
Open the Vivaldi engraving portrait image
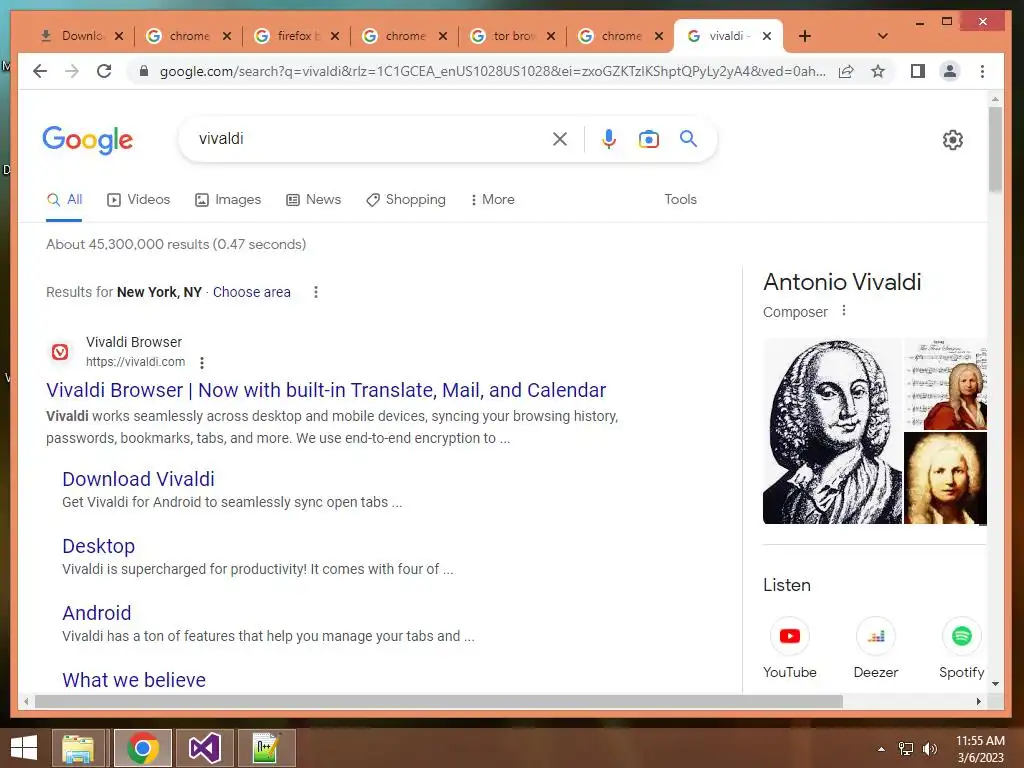(832, 431)
